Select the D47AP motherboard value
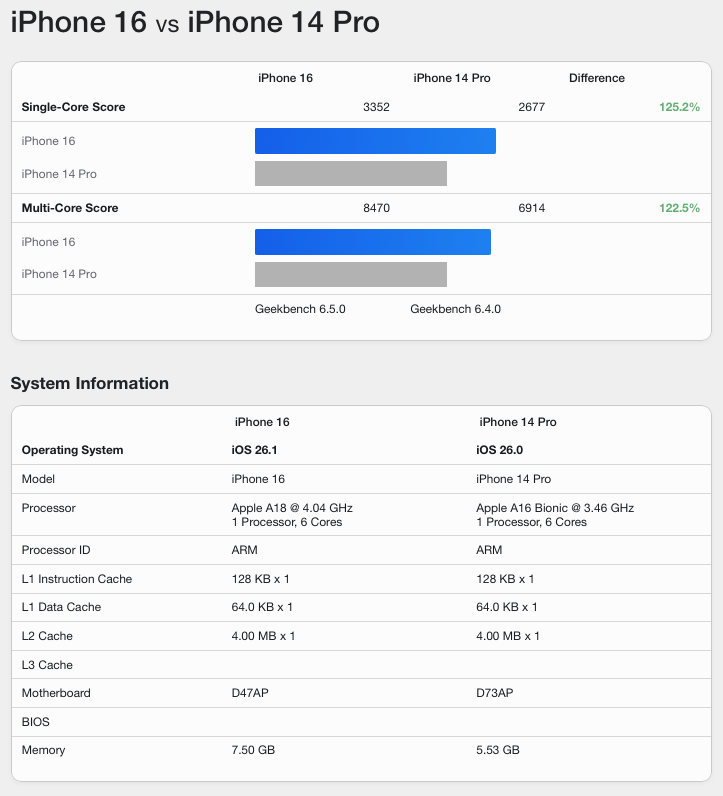This screenshot has width=723, height=796. point(251,693)
